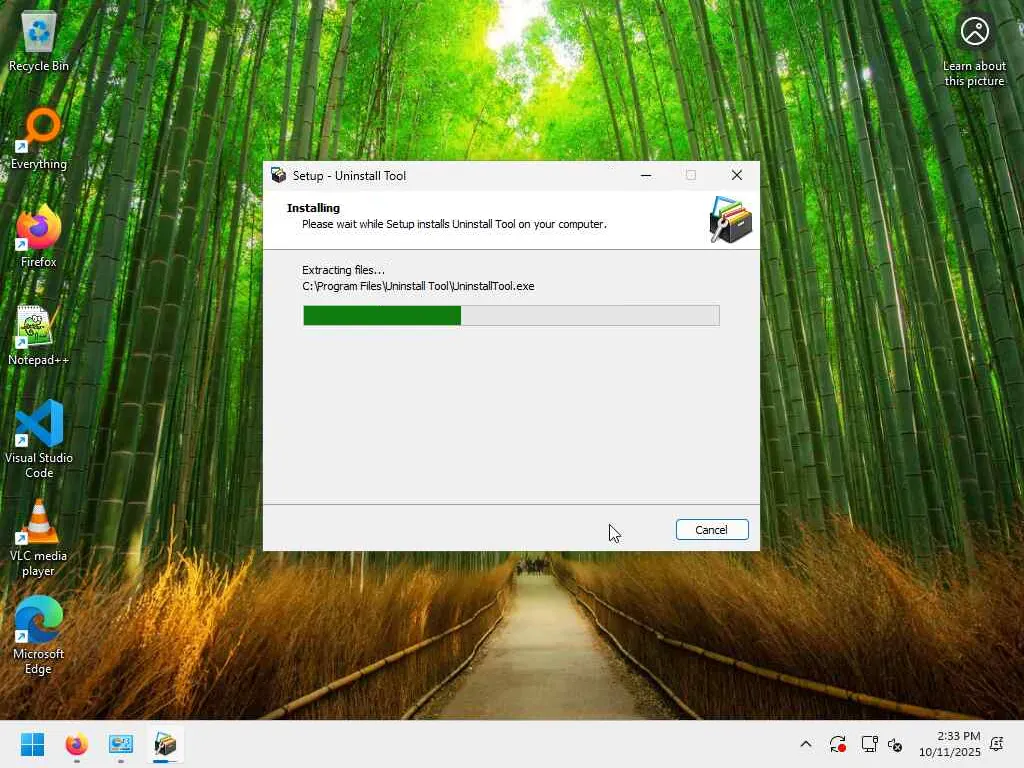This screenshot has width=1024, height=768.
Task: Click the Uninstall Tool setup taskbar button
Action: [x=165, y=744]
